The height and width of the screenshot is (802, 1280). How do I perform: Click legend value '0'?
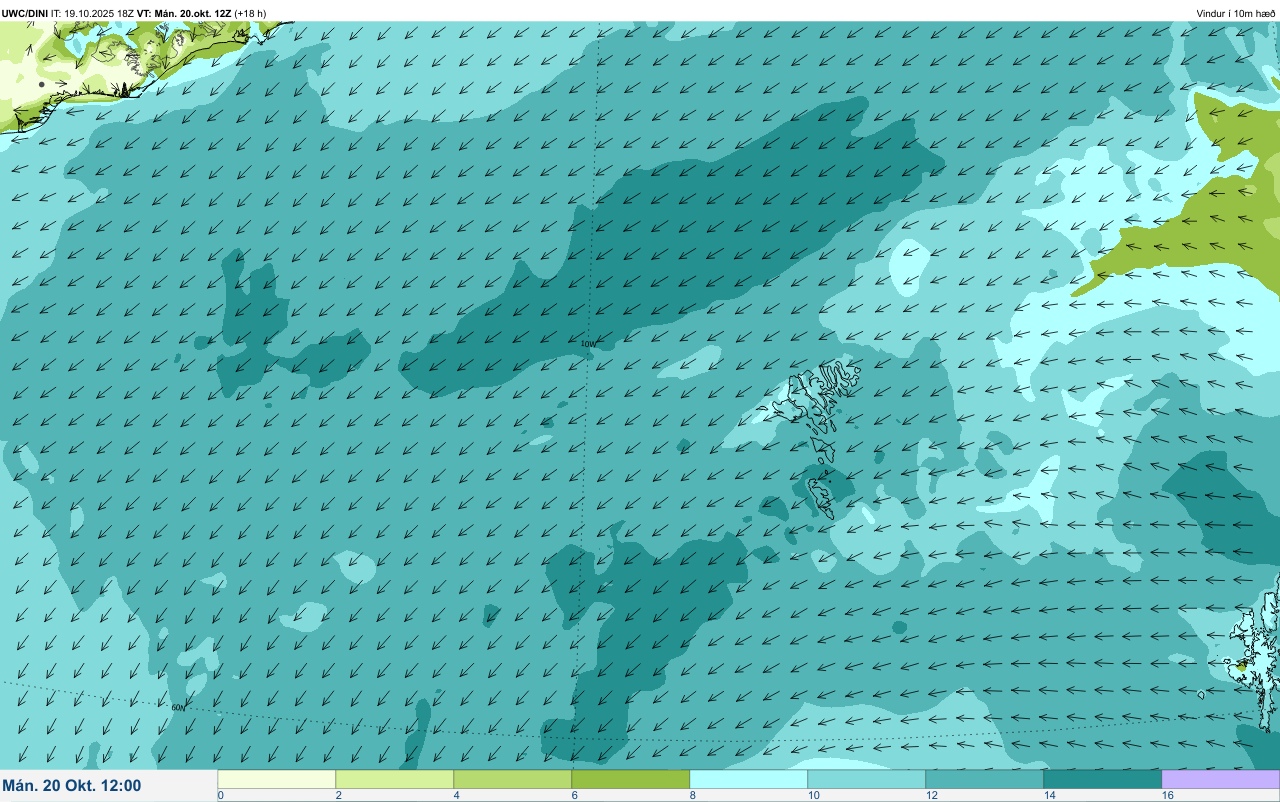[221, 795]
